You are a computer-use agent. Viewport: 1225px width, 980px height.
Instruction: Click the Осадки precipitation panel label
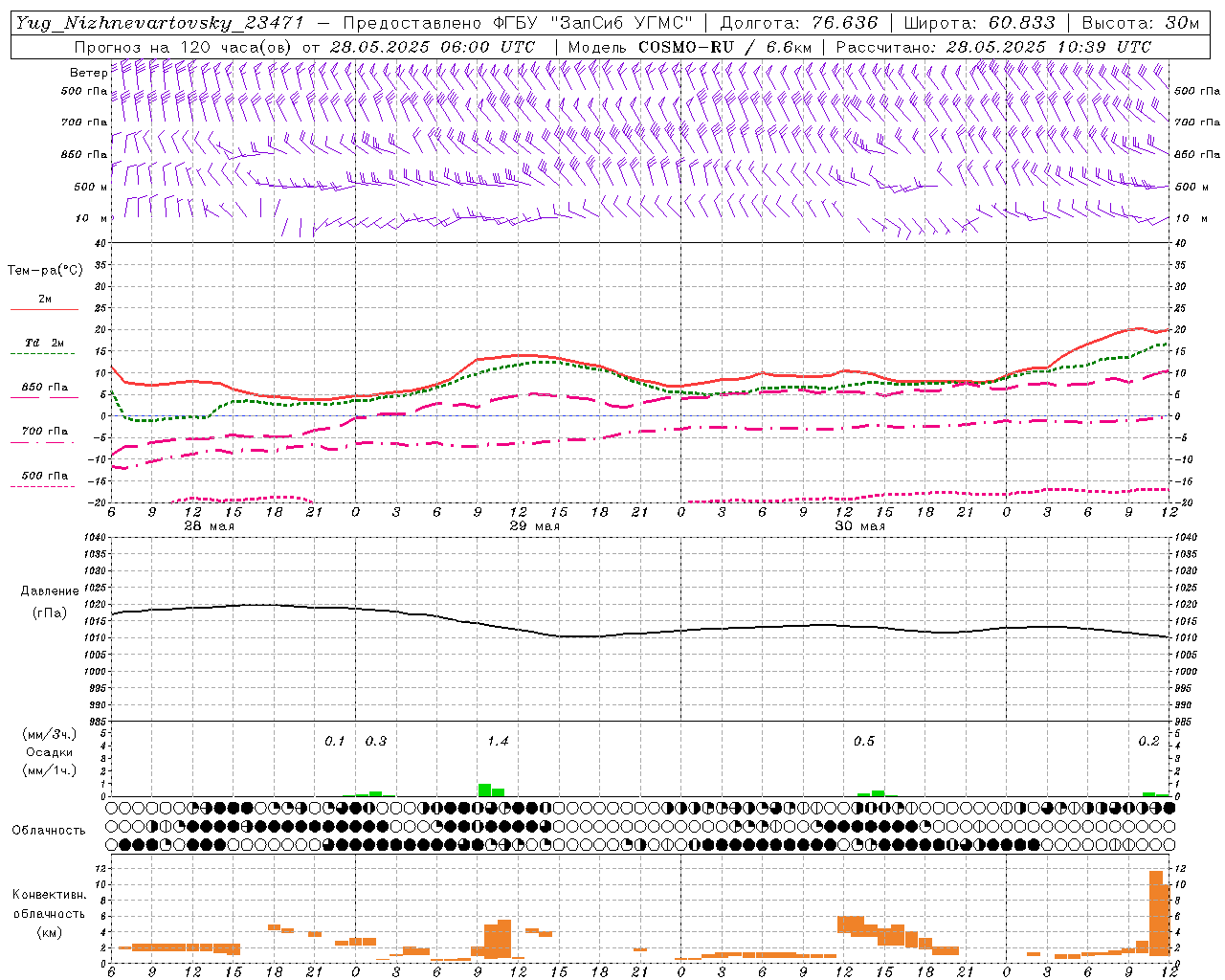(x=49, y=752)
